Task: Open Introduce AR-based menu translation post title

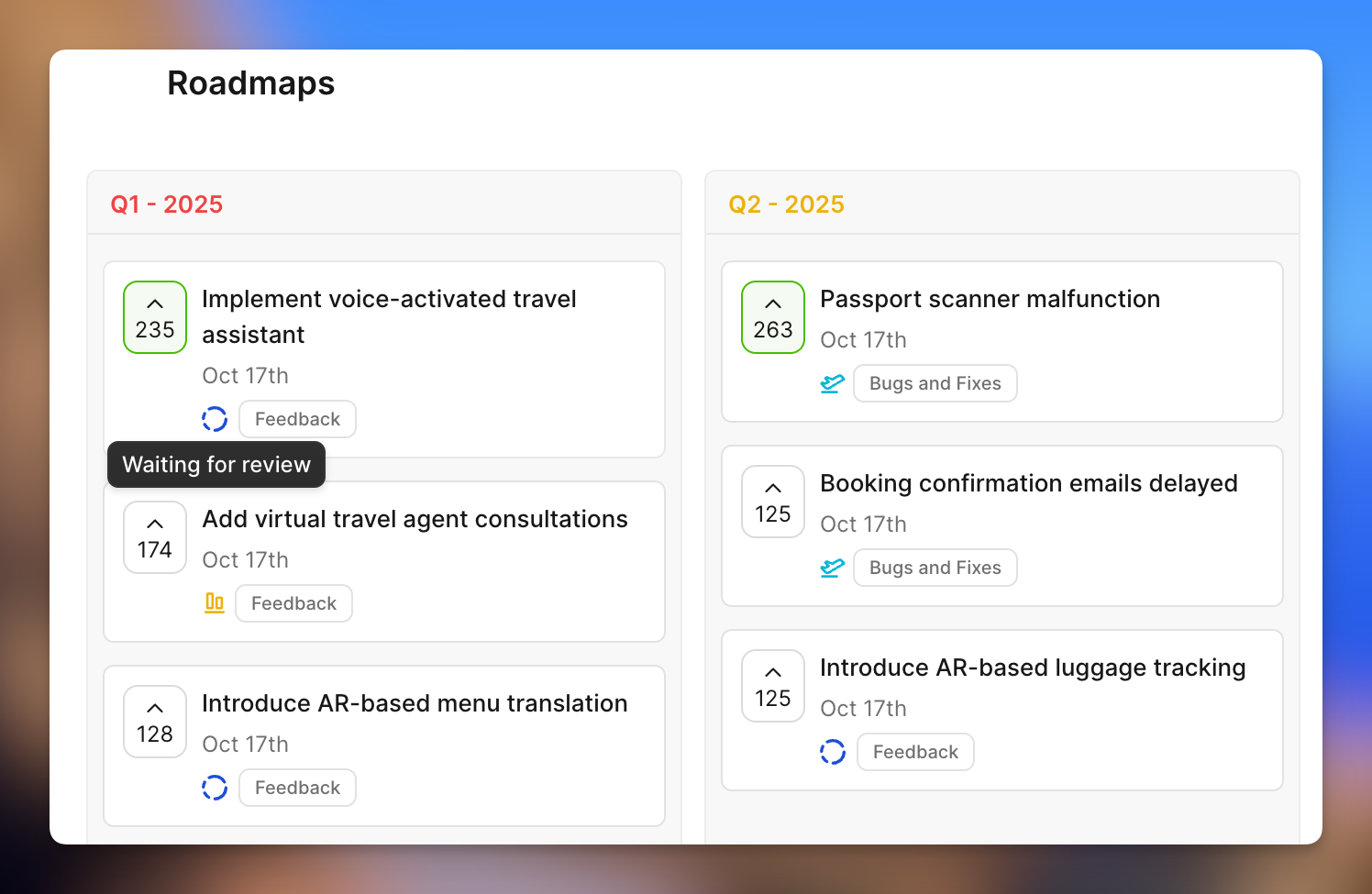Action: [x=415, y=703]
